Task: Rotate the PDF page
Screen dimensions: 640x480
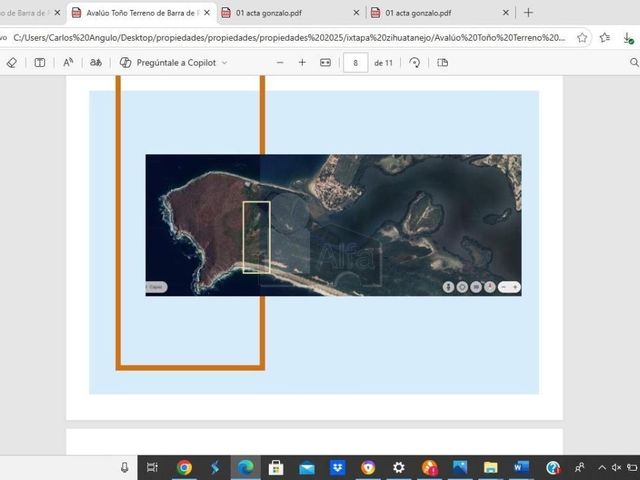Action: tap(415, 62)
